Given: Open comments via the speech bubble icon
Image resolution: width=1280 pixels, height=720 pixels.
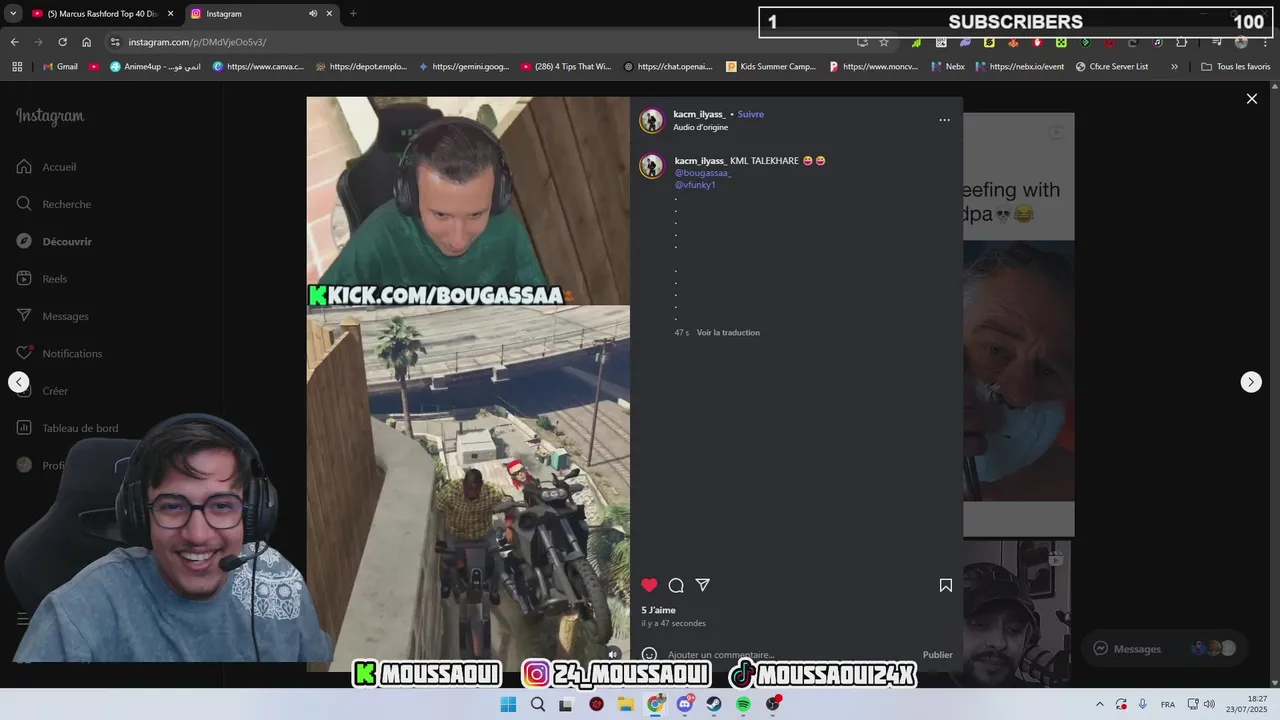Looking at the screenshot, I should click(x=676, y=585).
